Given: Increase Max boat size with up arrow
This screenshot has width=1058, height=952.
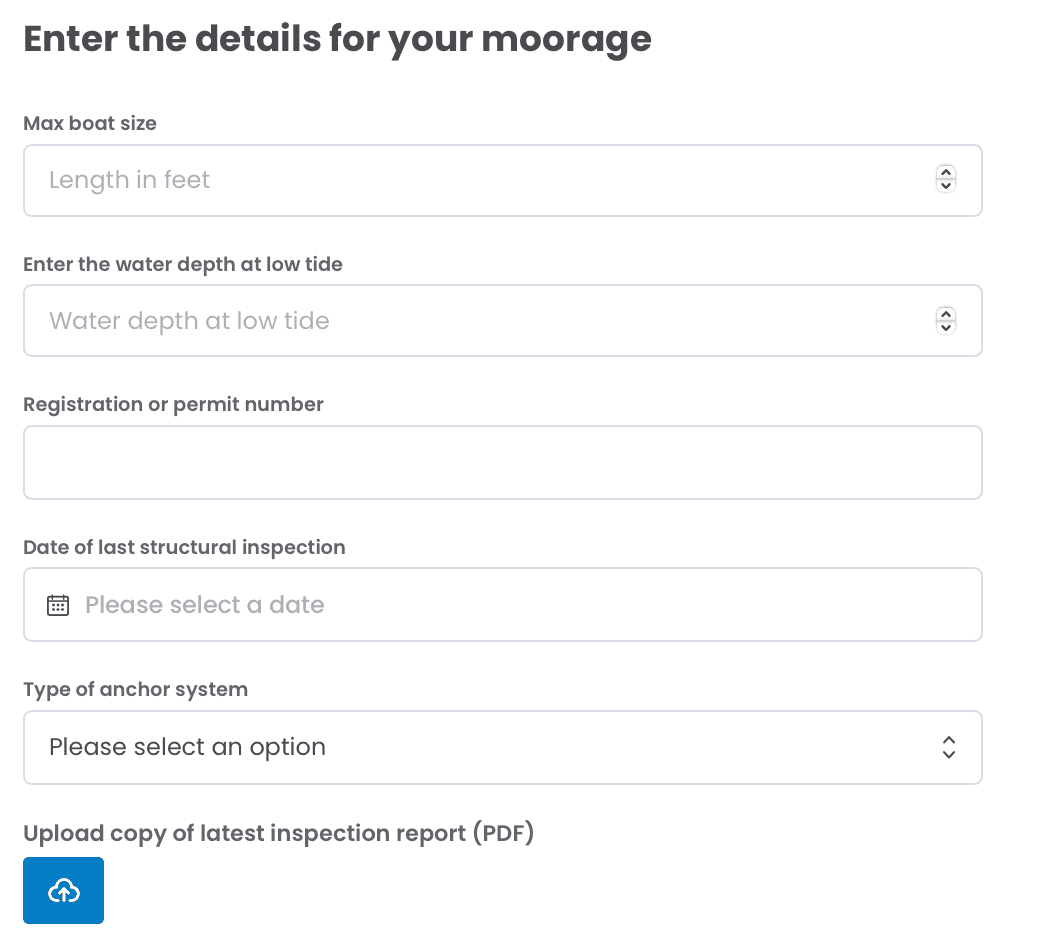Looking at the screenshot, I should pos(945,173).
